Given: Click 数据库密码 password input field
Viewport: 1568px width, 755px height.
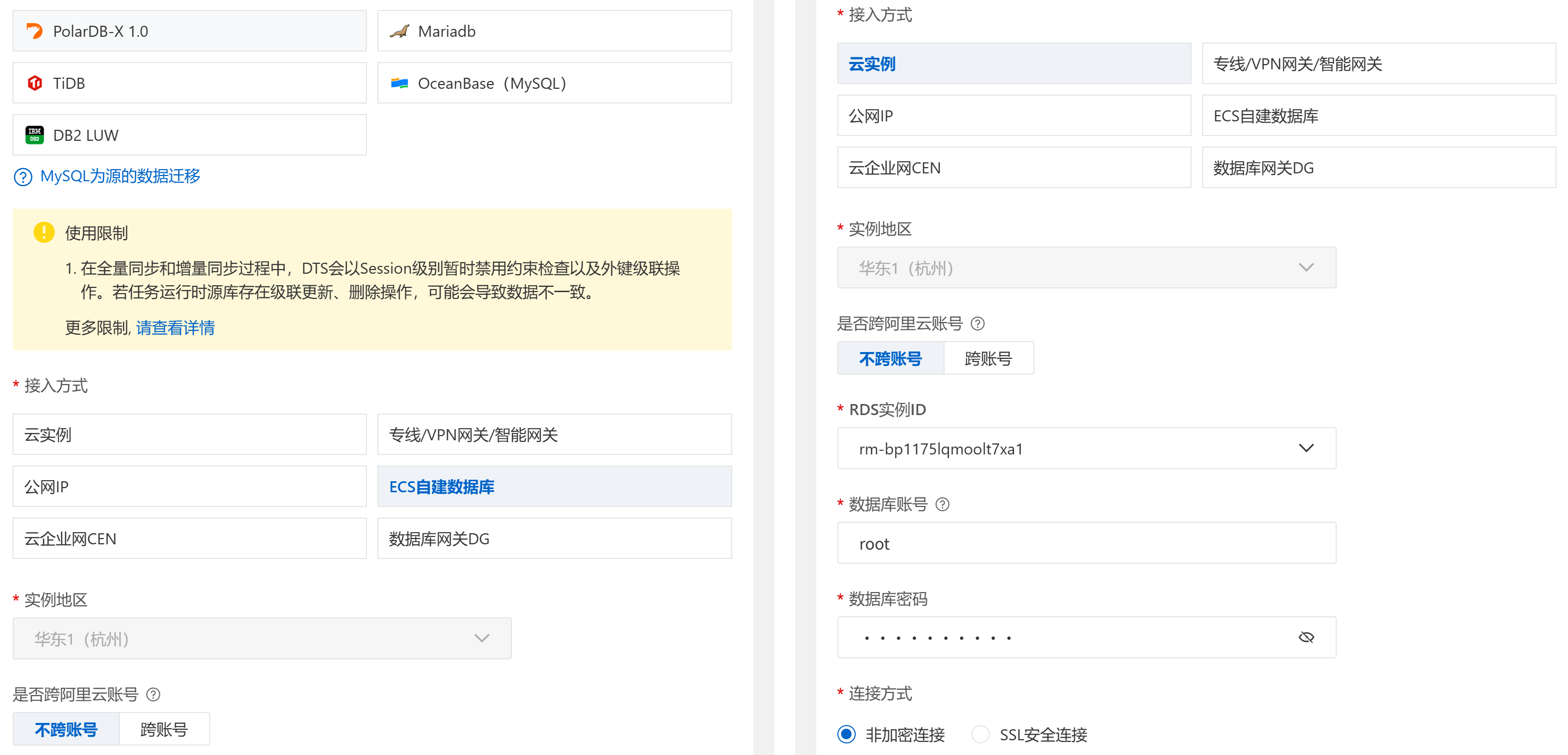Looking at the screenshot, I should pos(1087,638).
